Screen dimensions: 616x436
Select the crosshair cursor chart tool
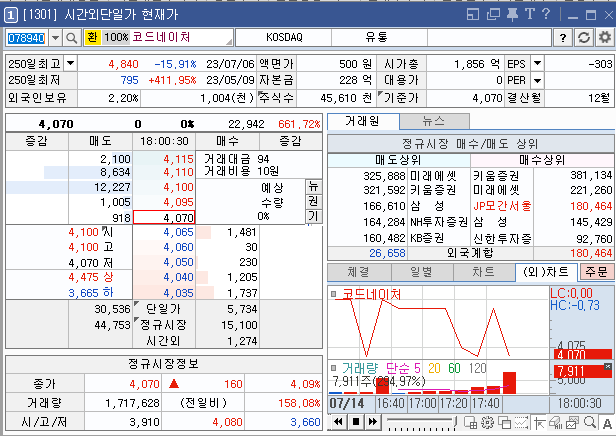pyautogui.click(x=539, y=423)
